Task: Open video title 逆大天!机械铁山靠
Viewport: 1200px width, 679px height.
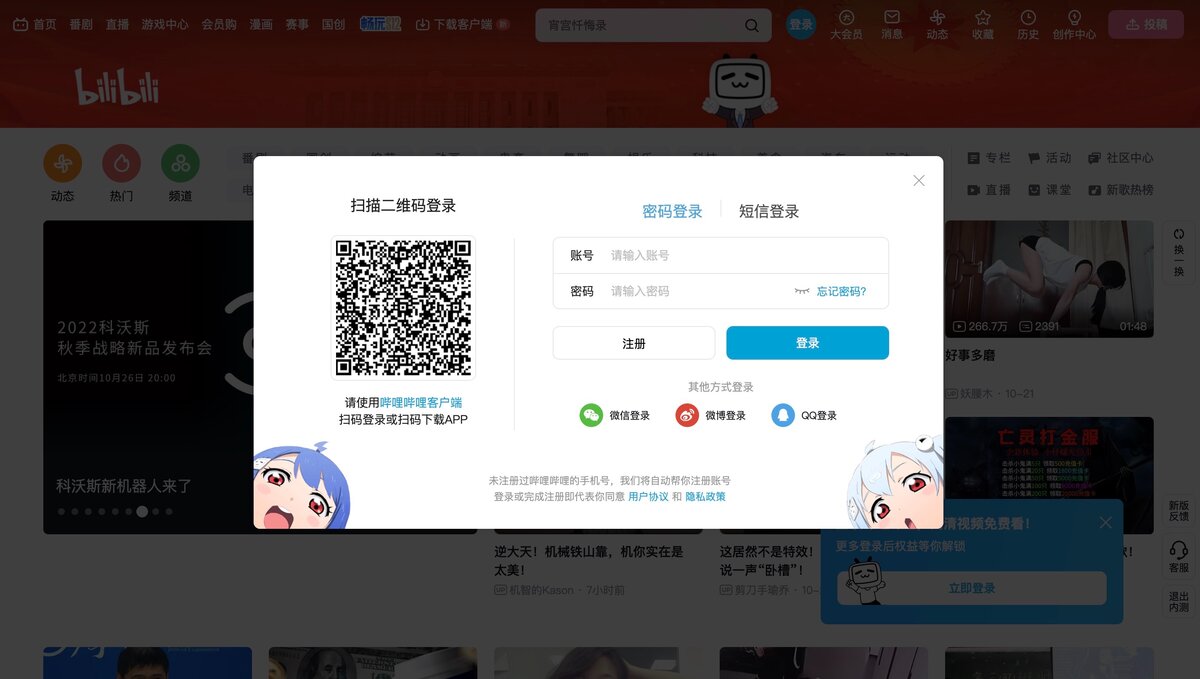Action: point(589,560)
